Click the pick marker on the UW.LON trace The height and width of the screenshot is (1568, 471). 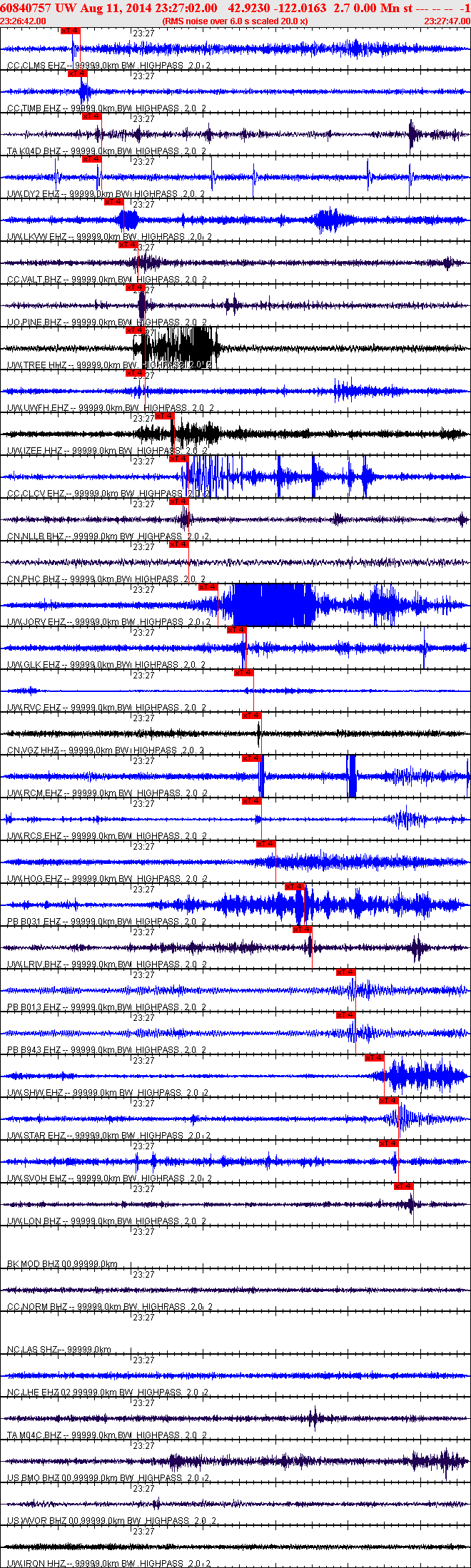pos(403,1186)
